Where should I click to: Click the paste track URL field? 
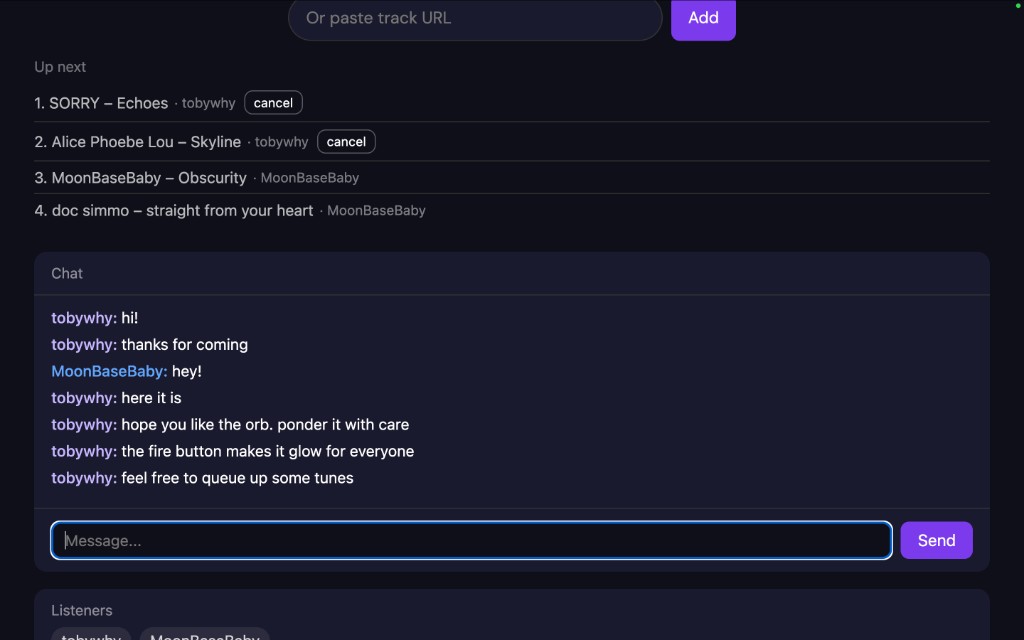[x=474, y=18]
